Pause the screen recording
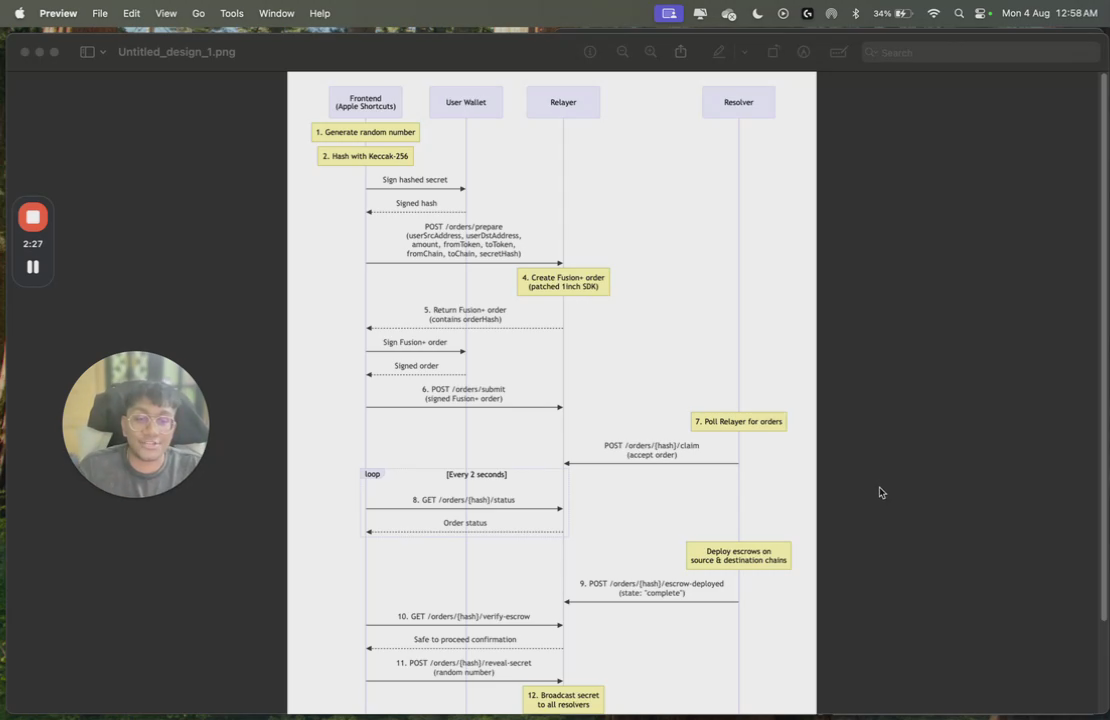 [x=33, y=267]
